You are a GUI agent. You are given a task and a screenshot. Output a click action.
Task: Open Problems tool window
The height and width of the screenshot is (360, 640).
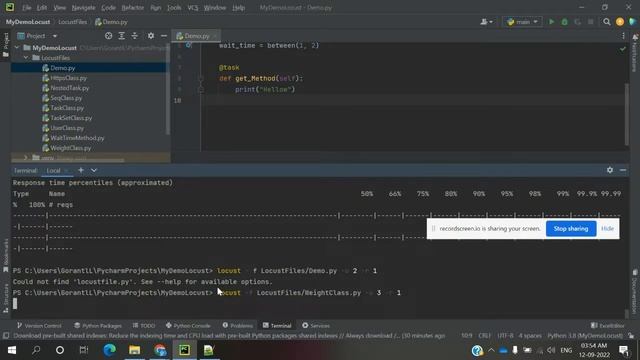click(238, 326)
